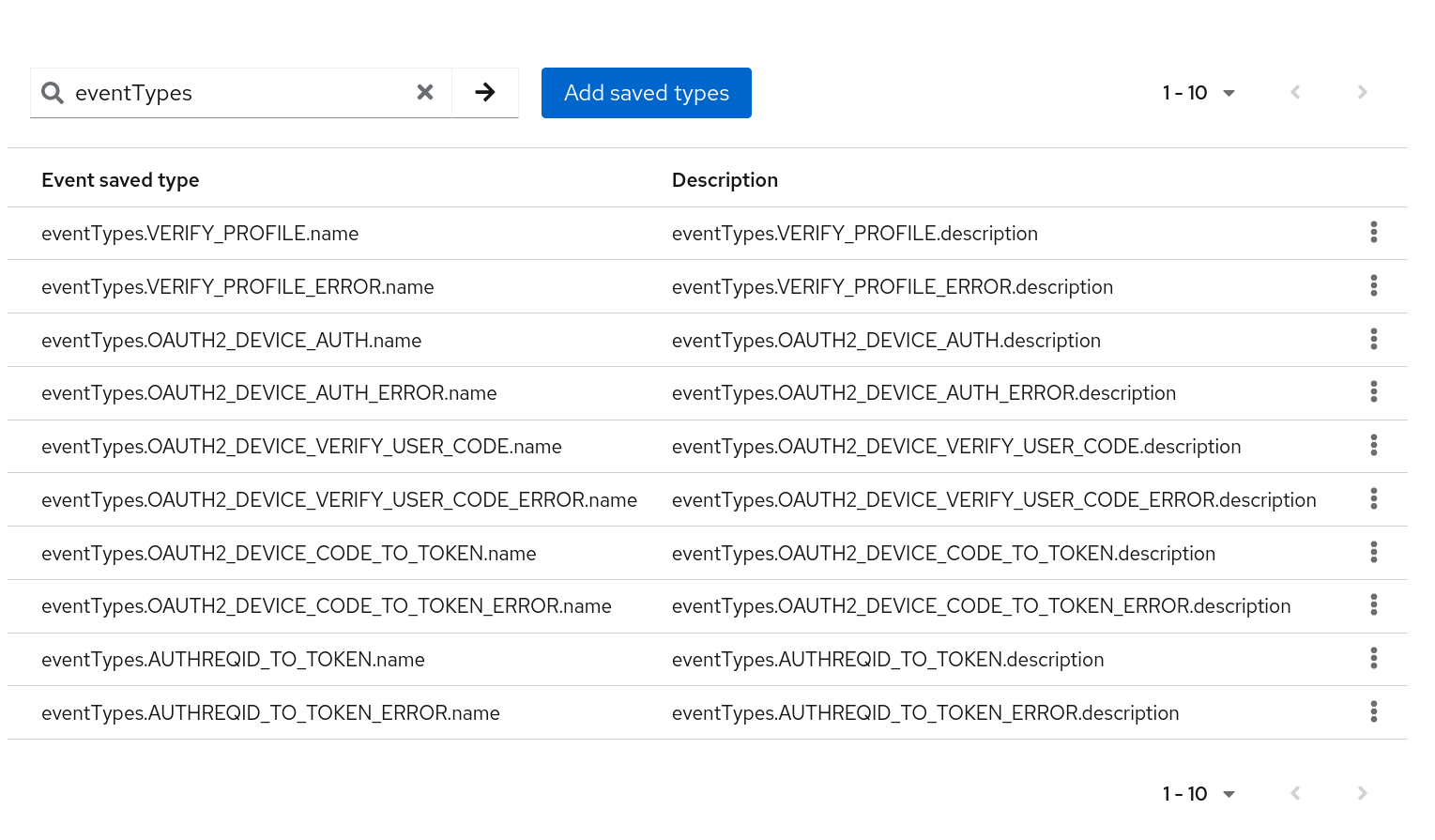Open the kebab menu for VERIFY_PROFILE row
The height and width of the screenshot is (840, 1435).
pos(1373,233)
